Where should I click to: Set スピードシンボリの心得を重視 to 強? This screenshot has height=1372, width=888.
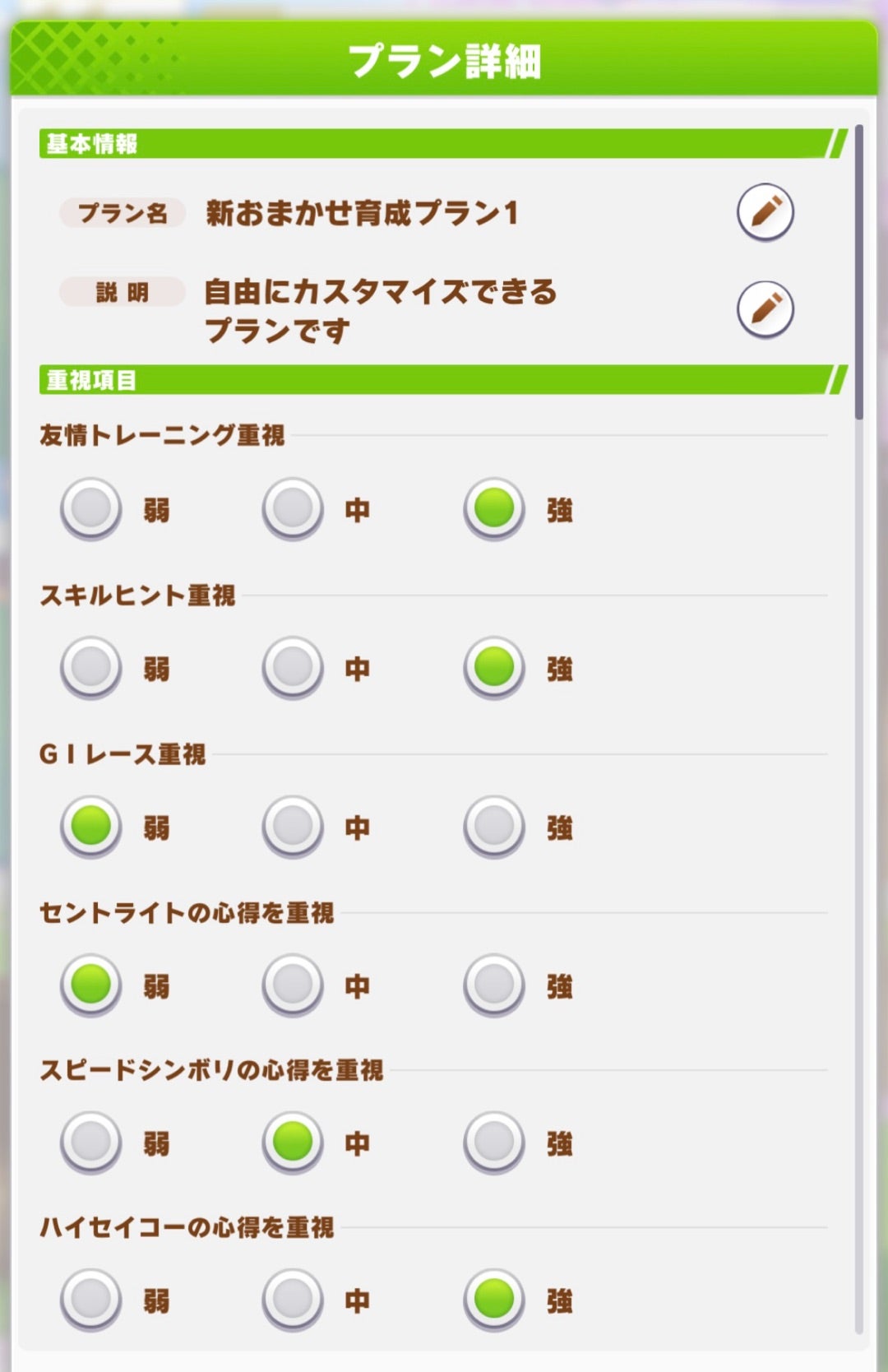click(x=494, y=1142)
